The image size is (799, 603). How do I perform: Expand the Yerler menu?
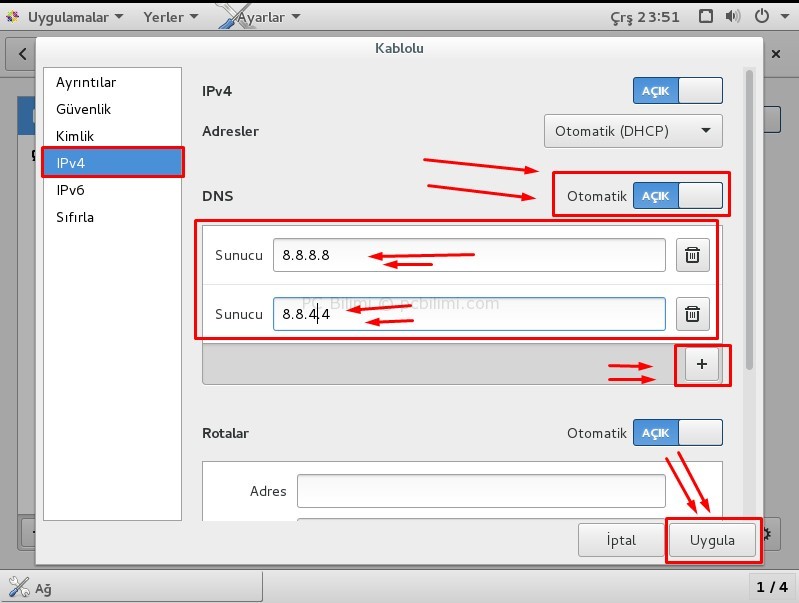[x=170, y=17]
